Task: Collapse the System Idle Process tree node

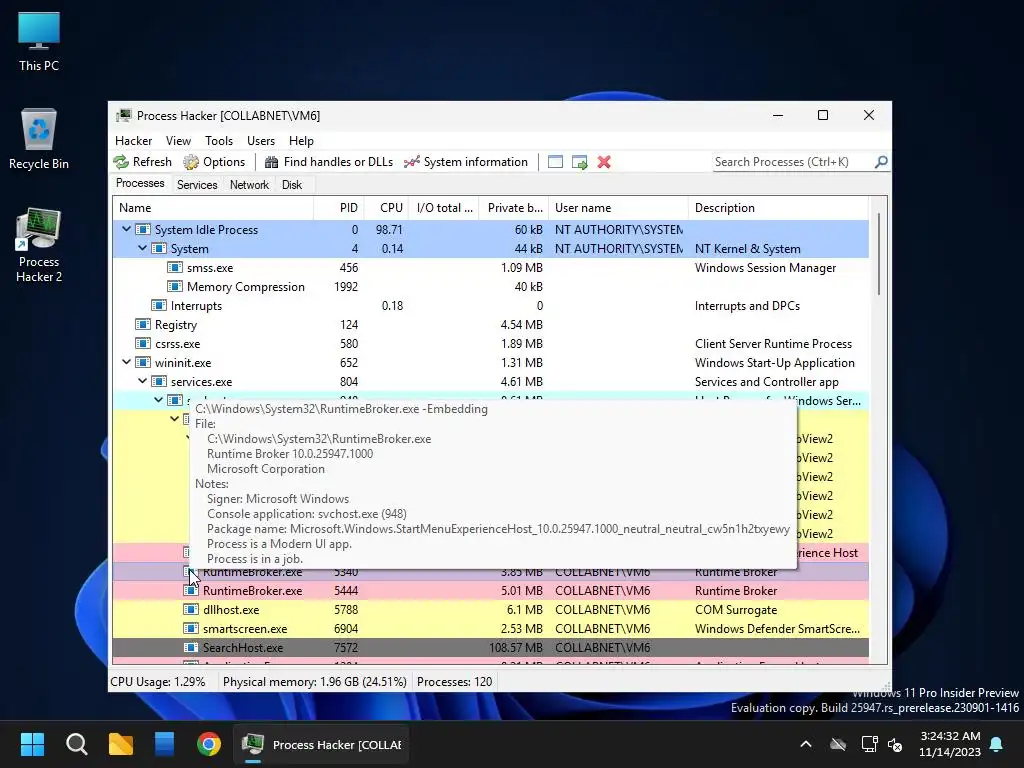Action: [126, 229]
